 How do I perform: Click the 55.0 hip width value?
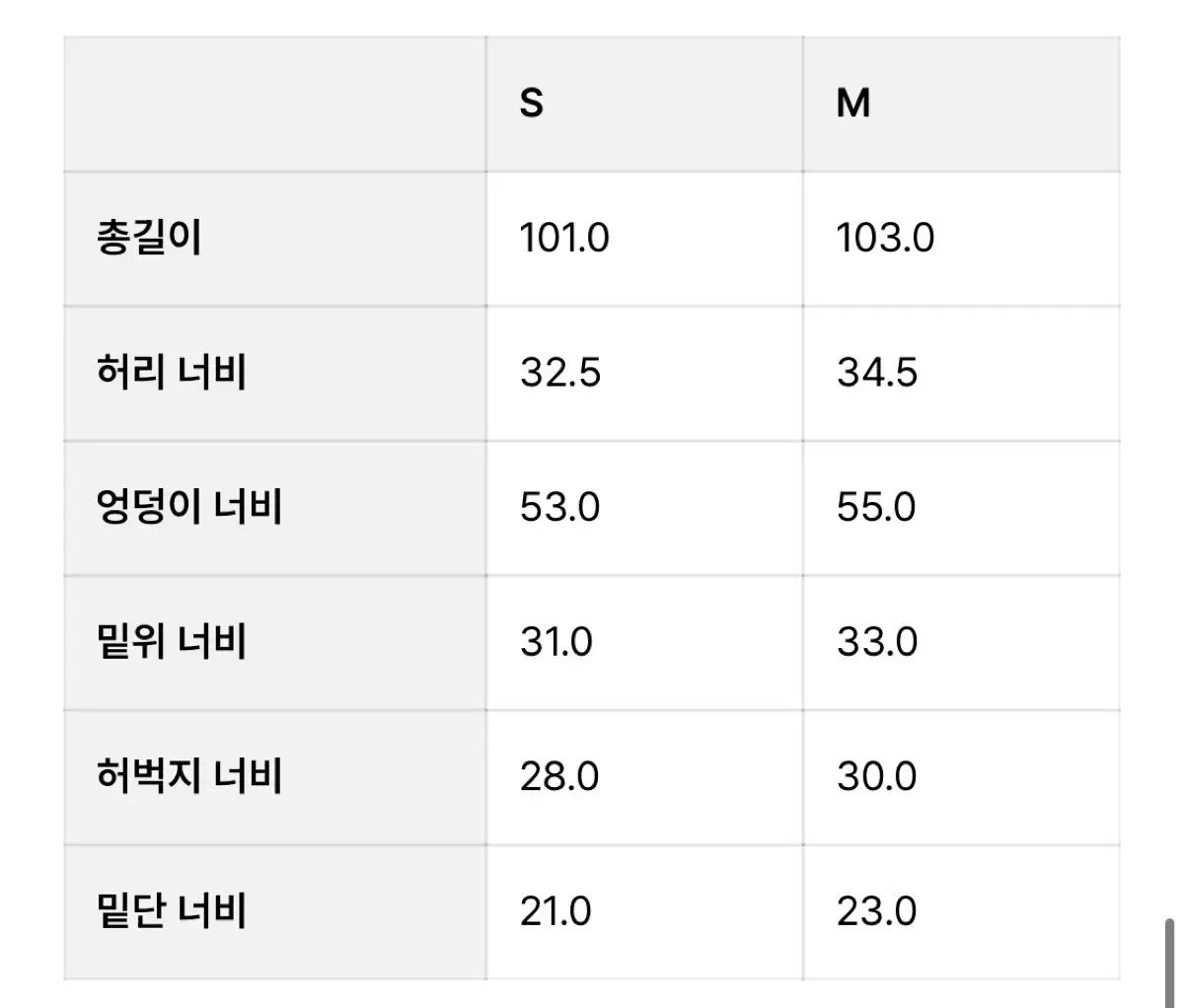(876, 507)
